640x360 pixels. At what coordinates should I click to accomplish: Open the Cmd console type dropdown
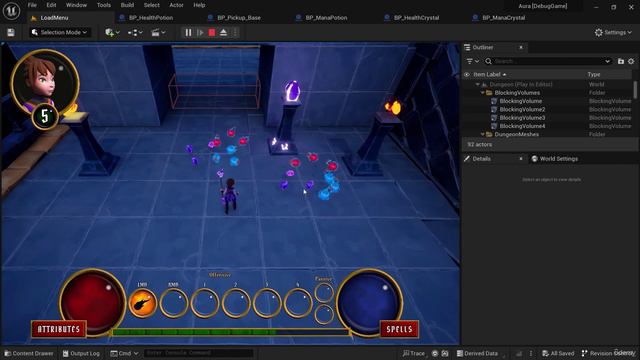124,353
